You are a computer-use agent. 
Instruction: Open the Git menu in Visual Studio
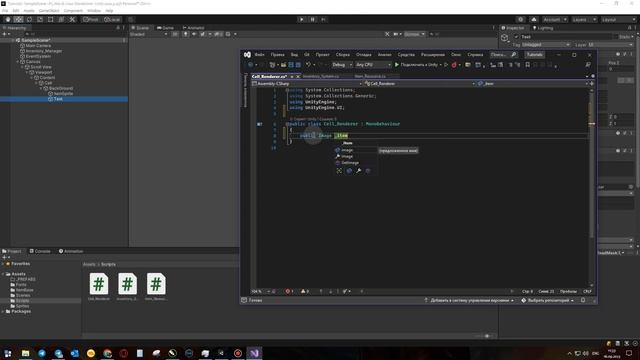pyautogui.click(x=307, y=55)
